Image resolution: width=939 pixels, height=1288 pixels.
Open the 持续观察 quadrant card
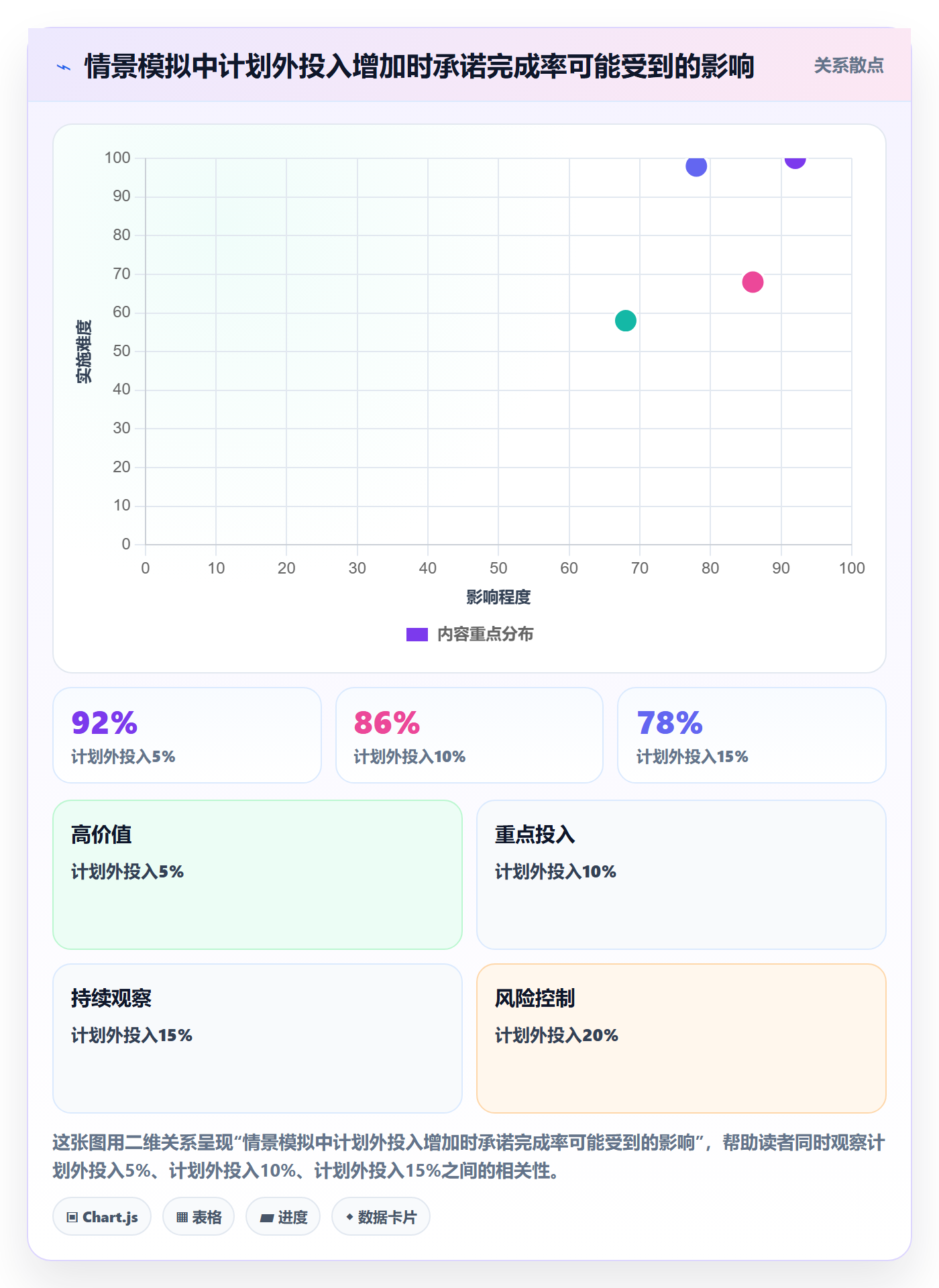pos(258,1038)
